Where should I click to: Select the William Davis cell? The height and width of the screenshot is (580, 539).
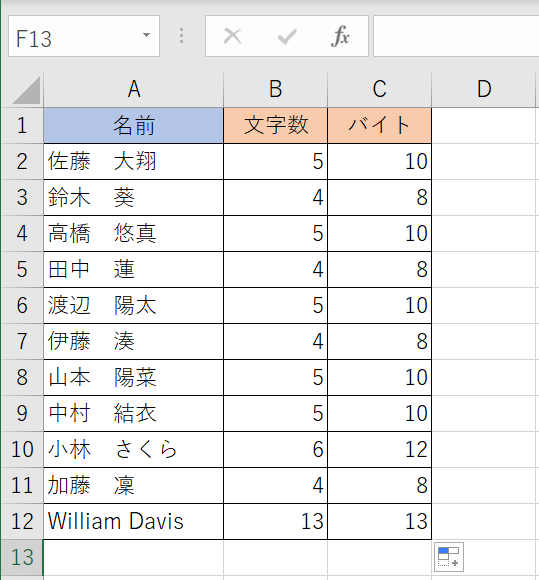pos(134,521)
